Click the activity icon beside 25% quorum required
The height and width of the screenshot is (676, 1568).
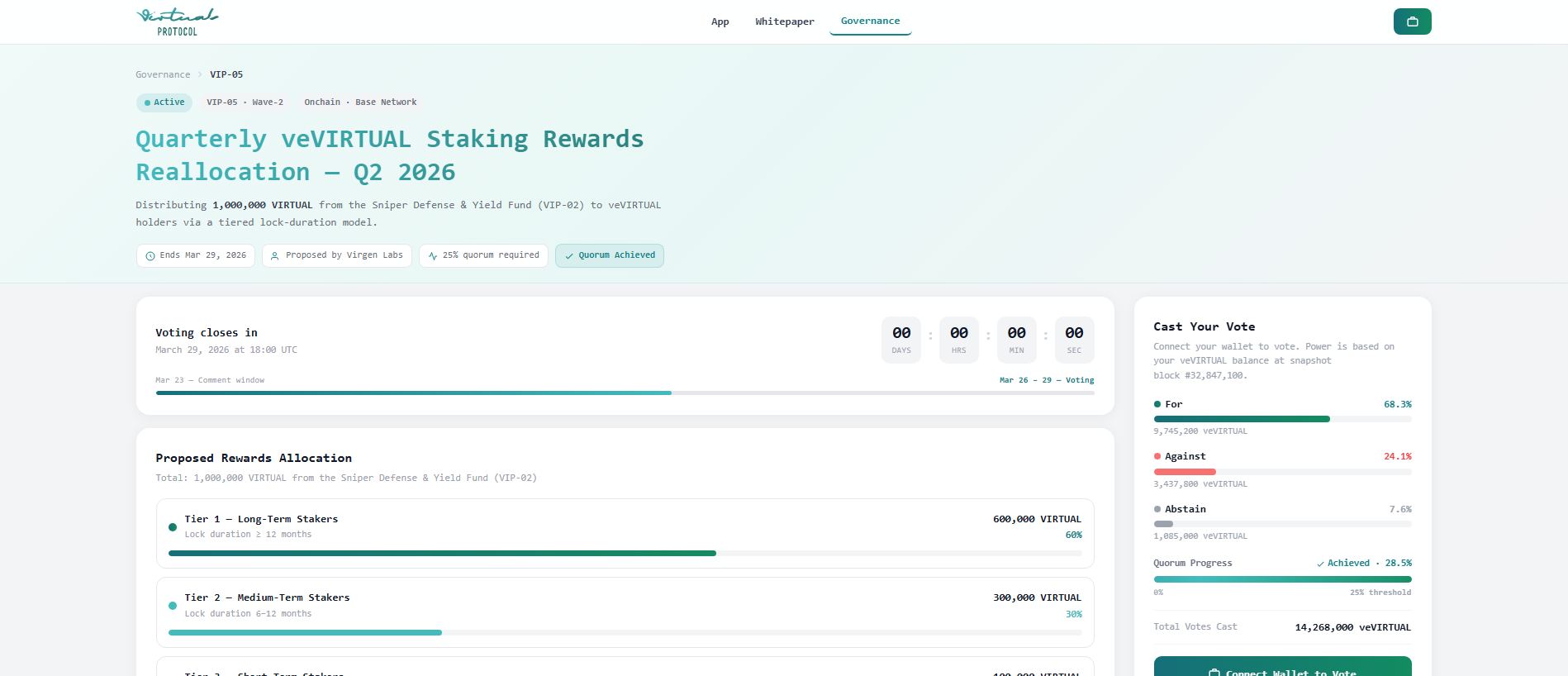(432, 256)
